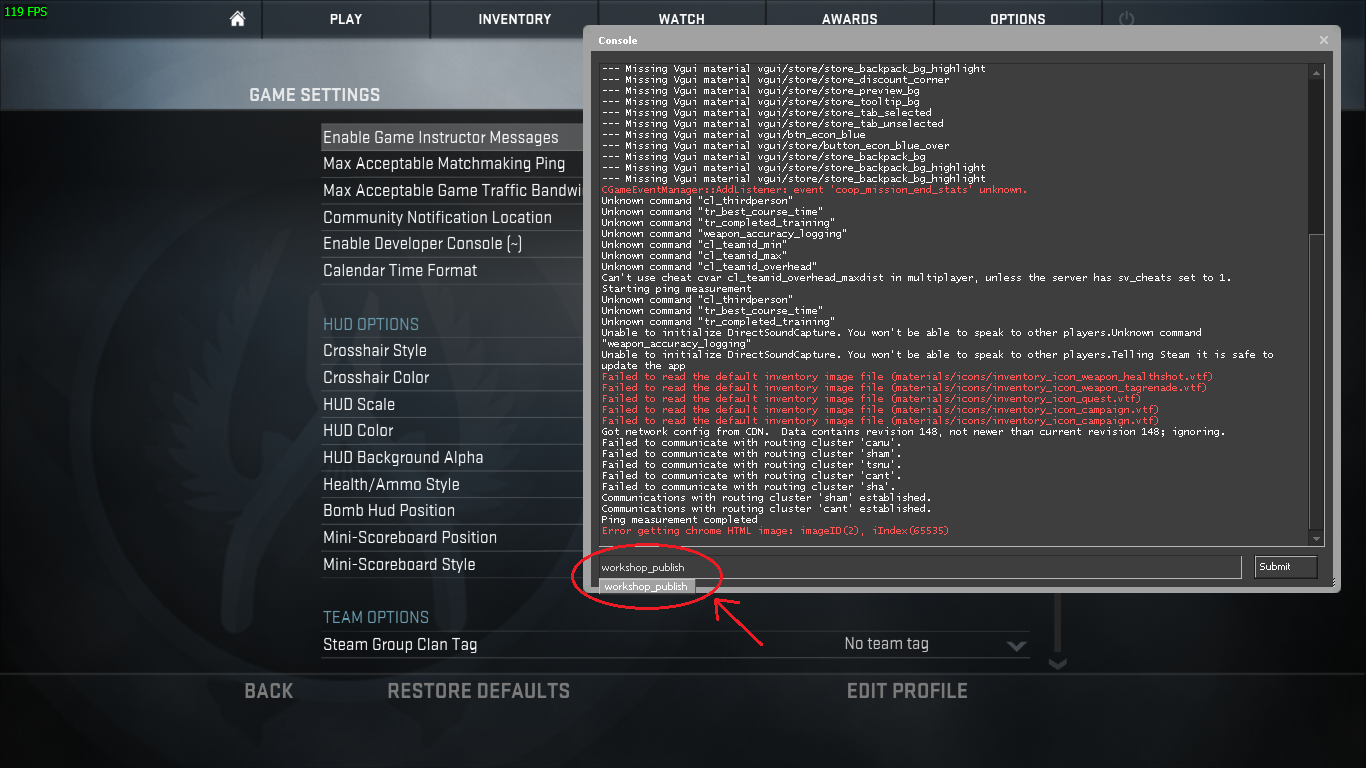Open the AWARDS menu
1366x768 pixels.
[x=850, y=19]
